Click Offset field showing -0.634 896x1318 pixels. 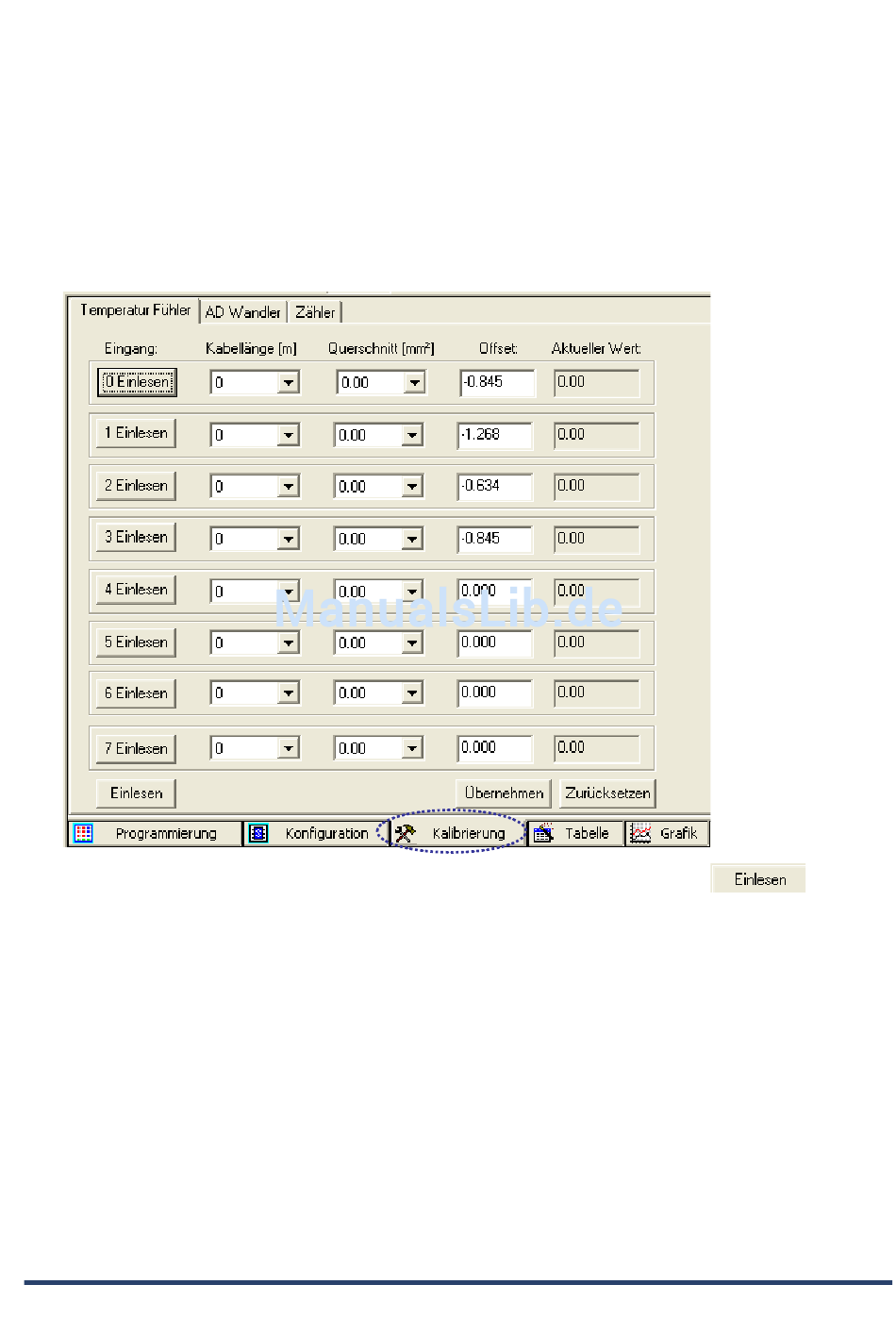coord(495,486)
